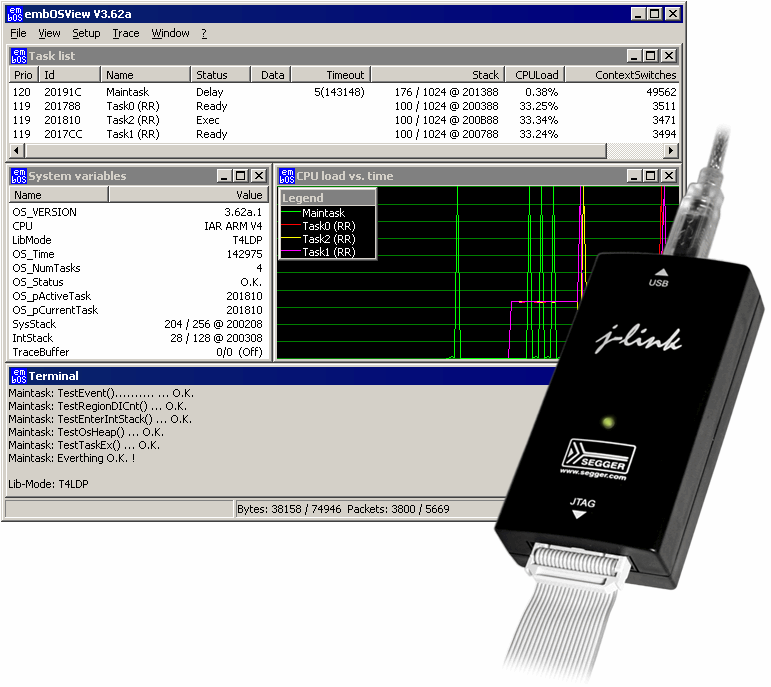Viewport: 771px width, 687px height.
Task: Open the Window menu
Action: pyautogui.click(x=170, y=33)
